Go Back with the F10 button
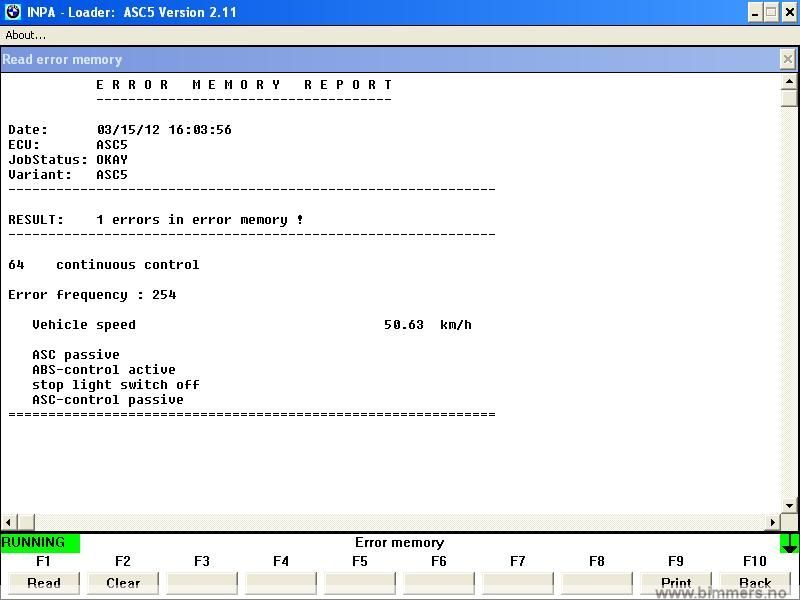 click(x=755, y=583)
